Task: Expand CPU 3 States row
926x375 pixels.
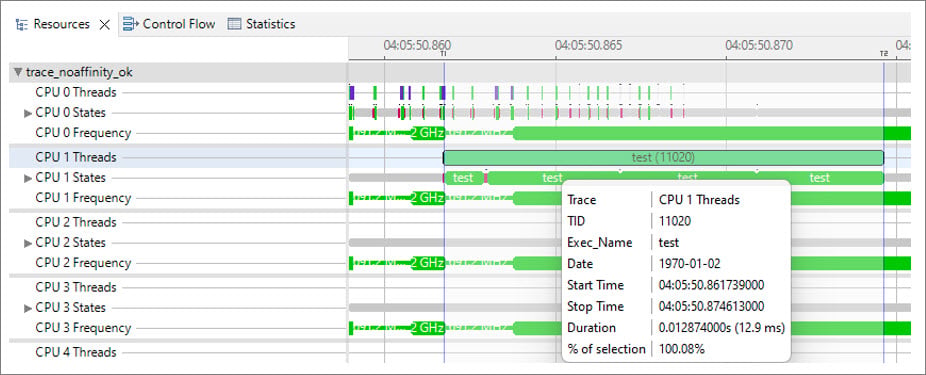Action: [28, 308]
